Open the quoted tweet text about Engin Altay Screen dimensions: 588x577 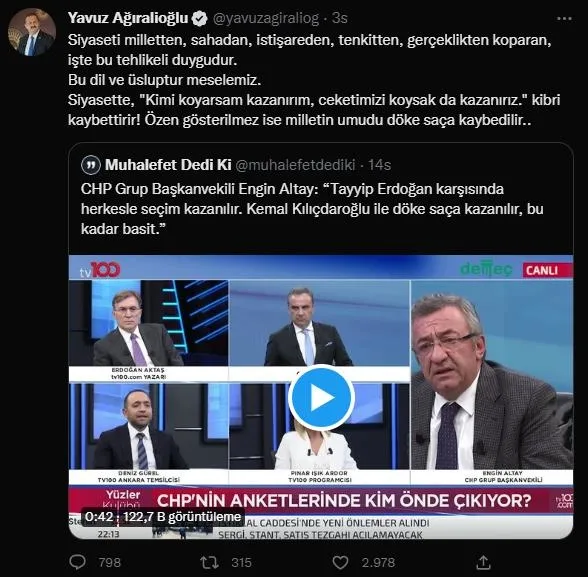(312, 209)
